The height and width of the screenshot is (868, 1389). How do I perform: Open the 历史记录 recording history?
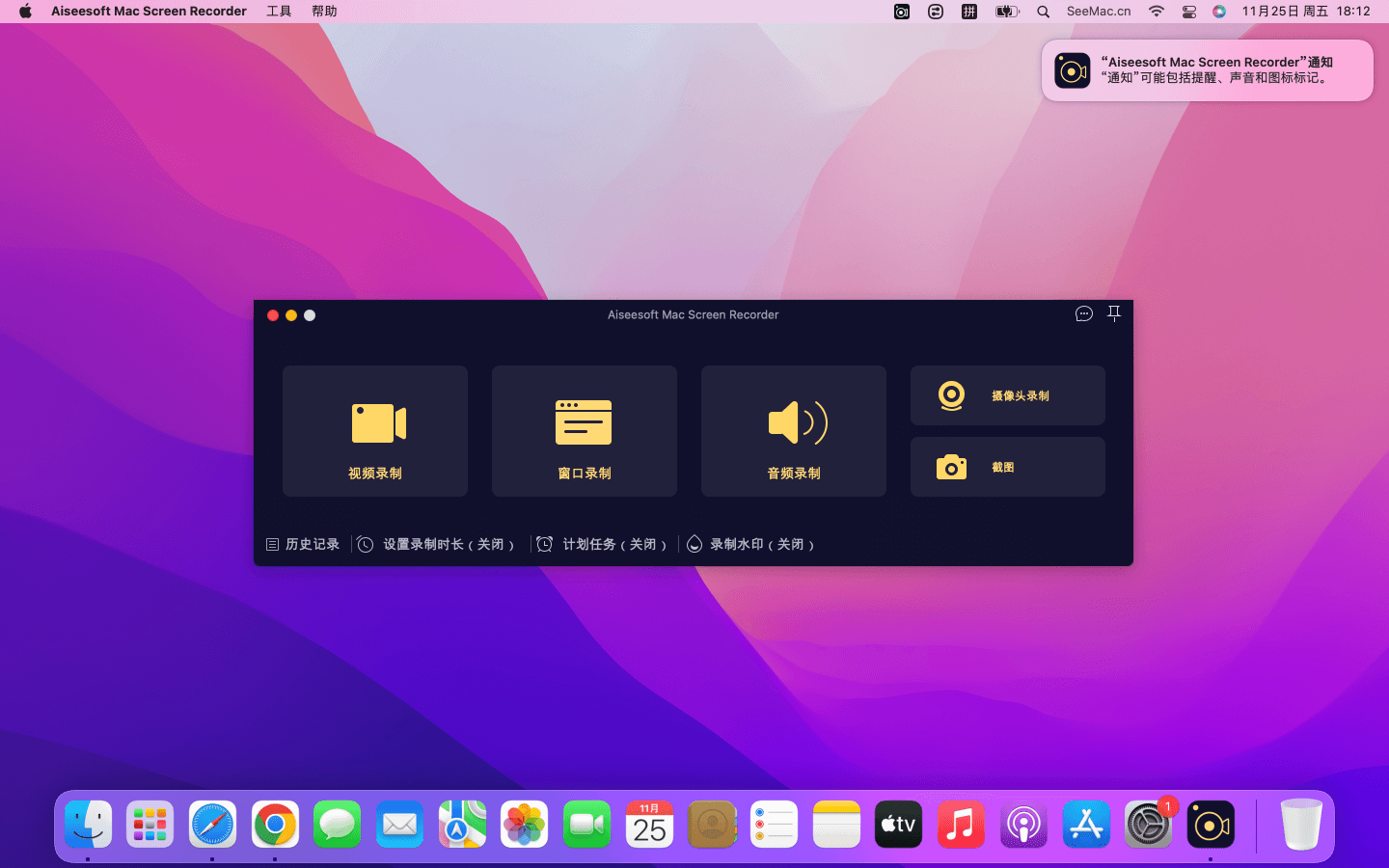pyautogui.click(x=303, y=545)
